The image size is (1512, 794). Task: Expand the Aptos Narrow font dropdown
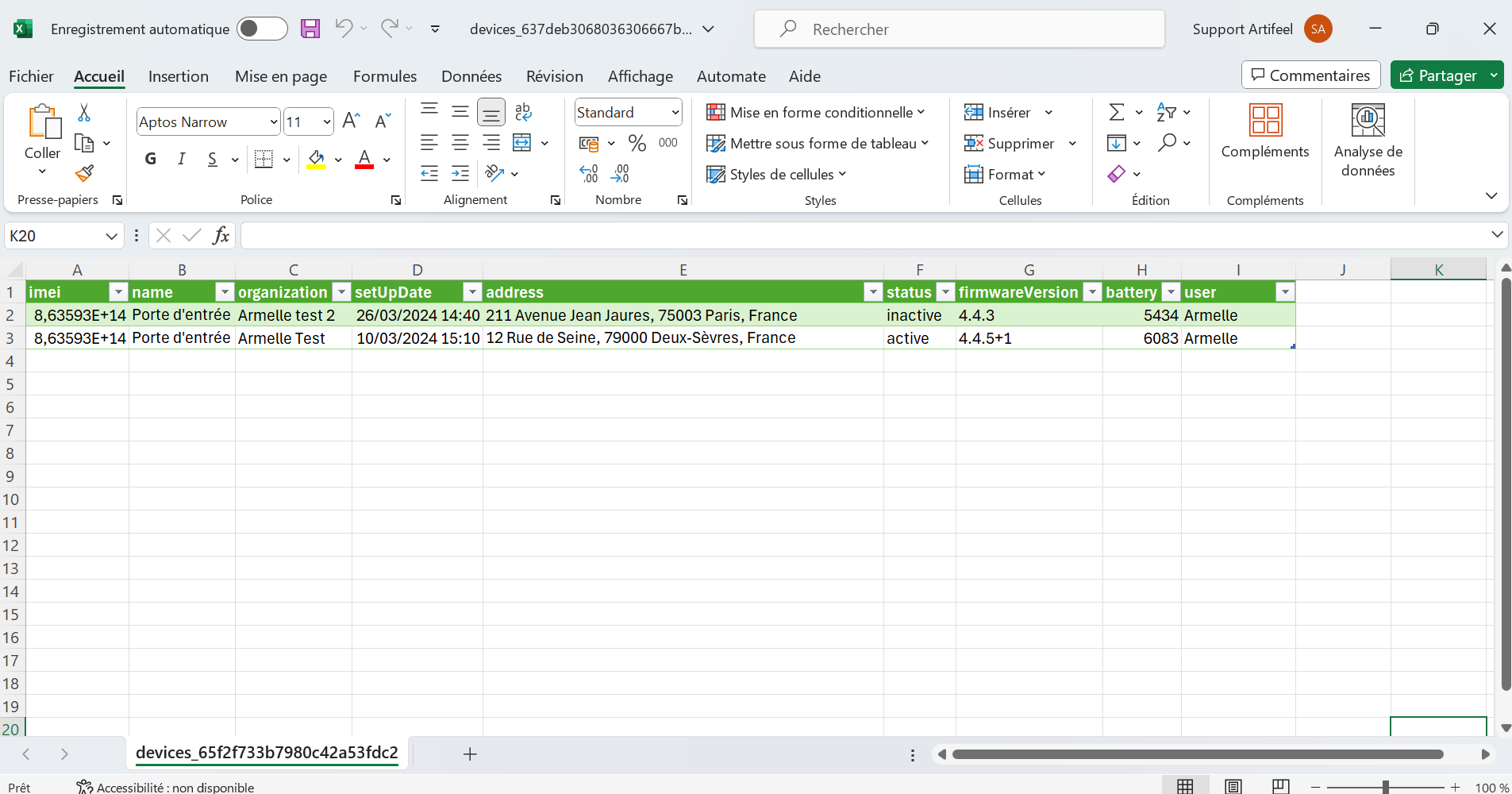(274, 122)
